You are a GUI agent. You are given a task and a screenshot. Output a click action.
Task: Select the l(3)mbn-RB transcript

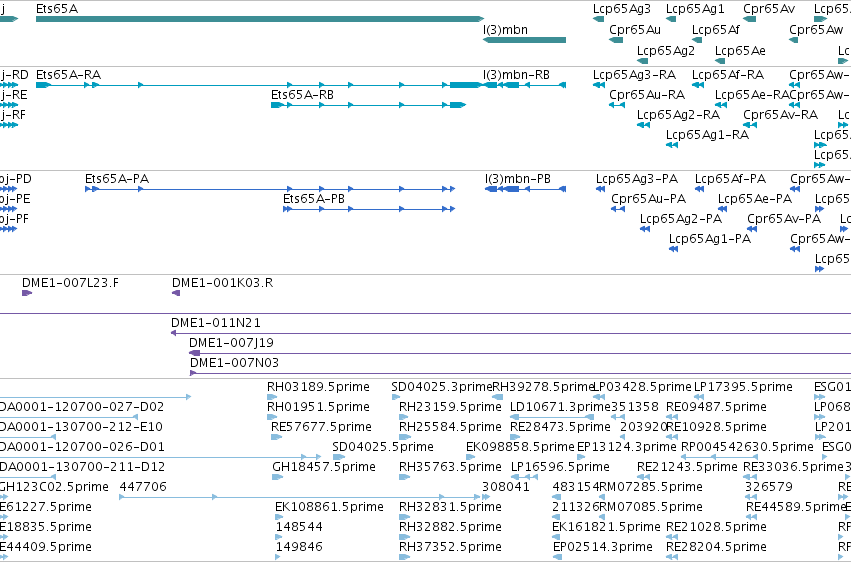(524, 85)
